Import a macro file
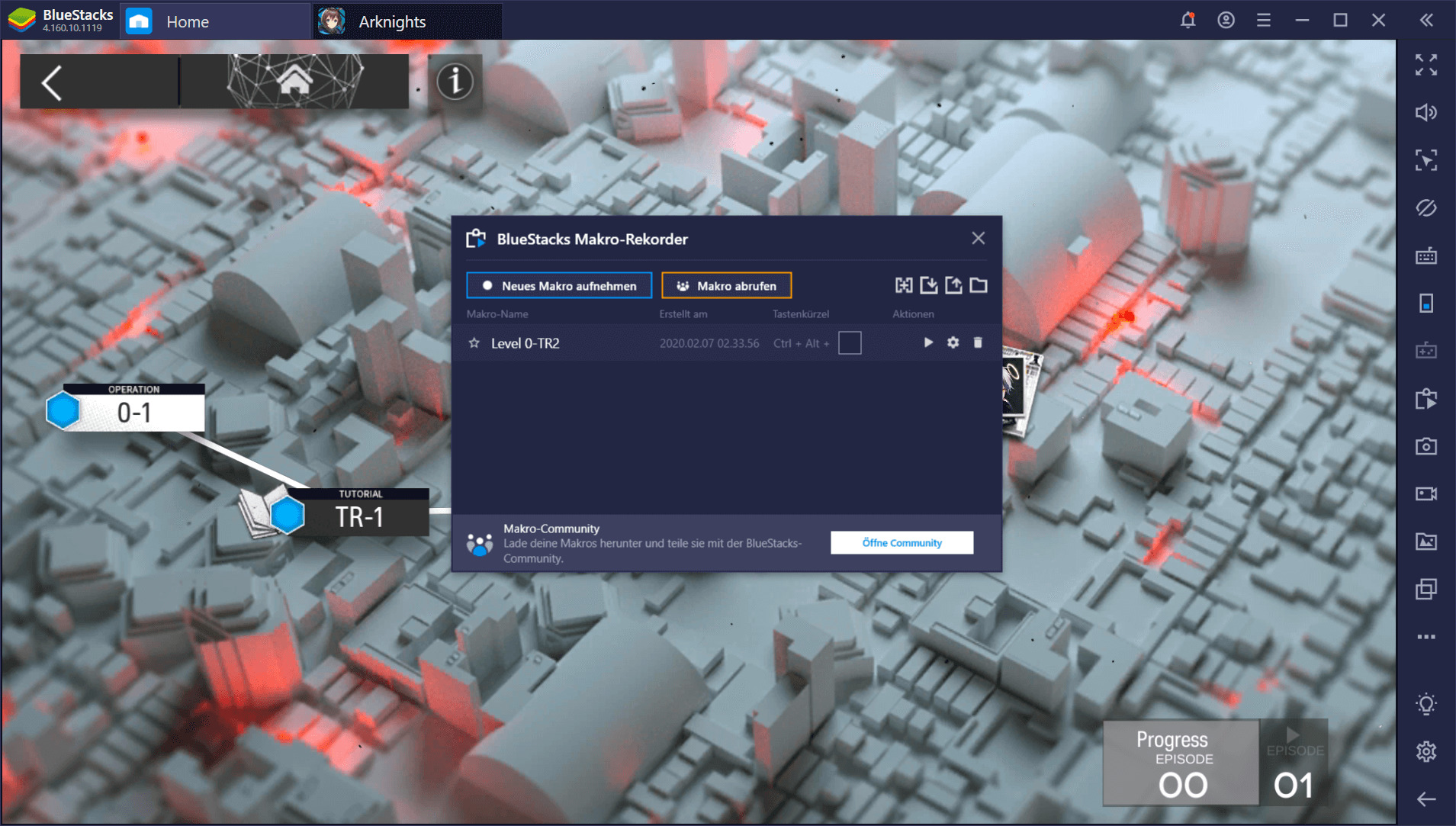The height and width of the screenshot is (826, 1456). pyautogui.click(x=928, y=285)
